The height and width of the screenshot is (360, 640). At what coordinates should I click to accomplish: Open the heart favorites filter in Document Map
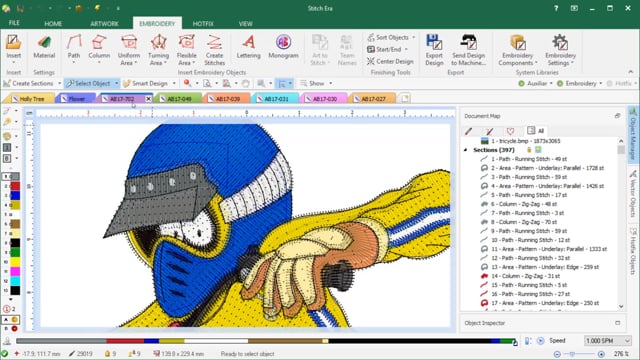(x=510, y=131)
